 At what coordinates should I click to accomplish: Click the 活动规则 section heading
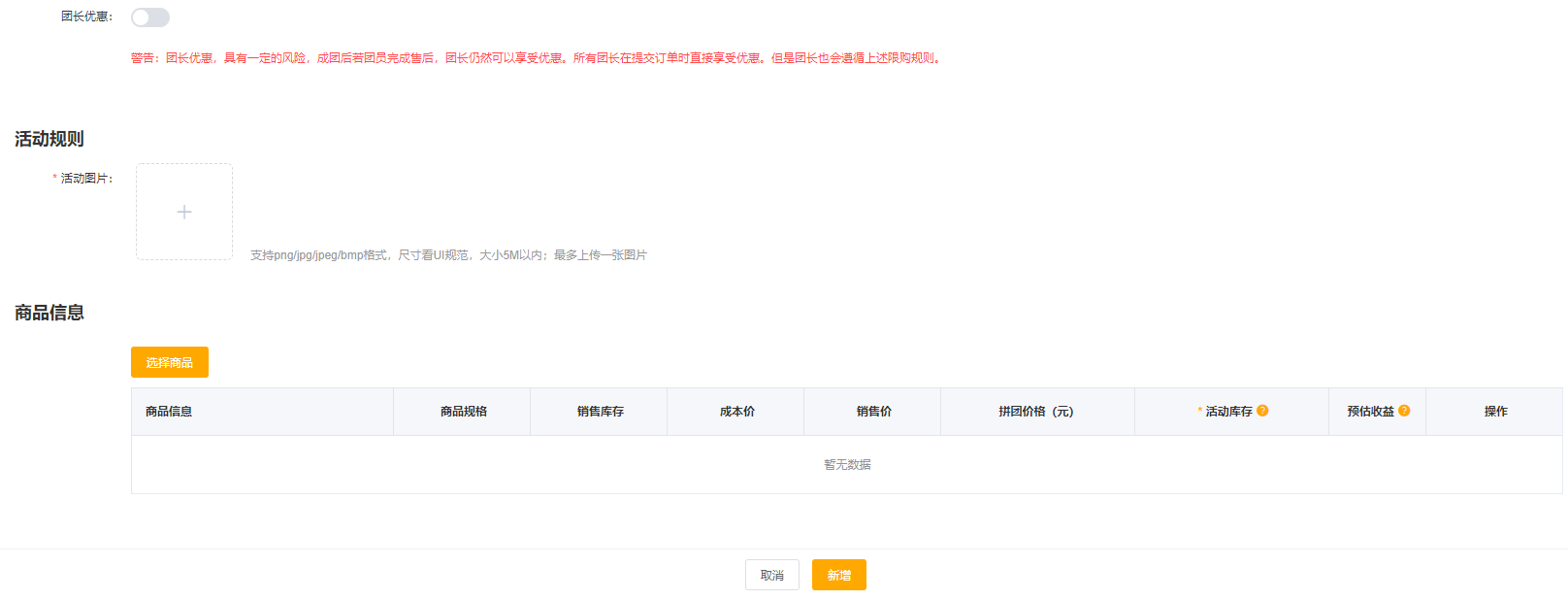(49, 139)
